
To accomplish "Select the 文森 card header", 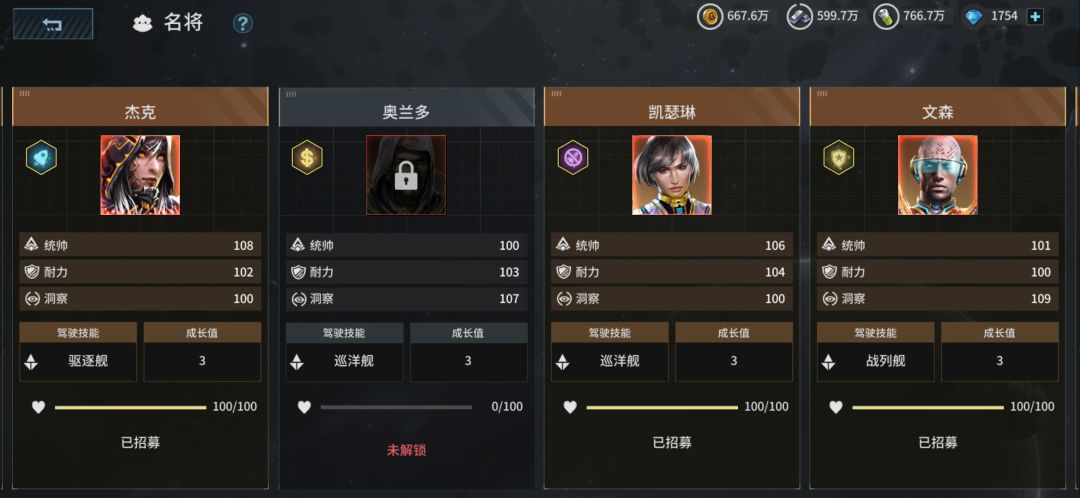I will point(937,107).
